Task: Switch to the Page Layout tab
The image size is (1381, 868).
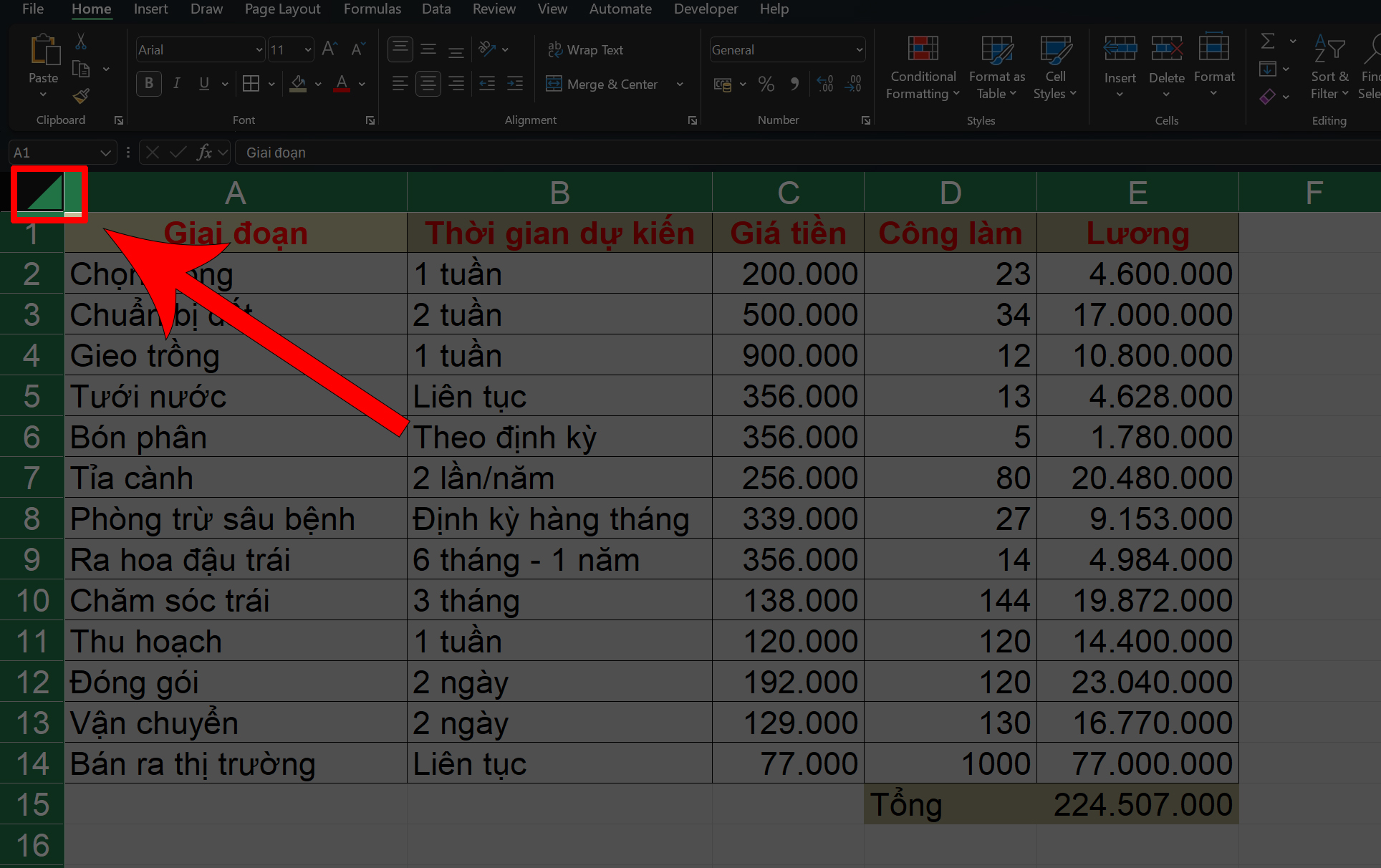Action: [x=282, y=9]
